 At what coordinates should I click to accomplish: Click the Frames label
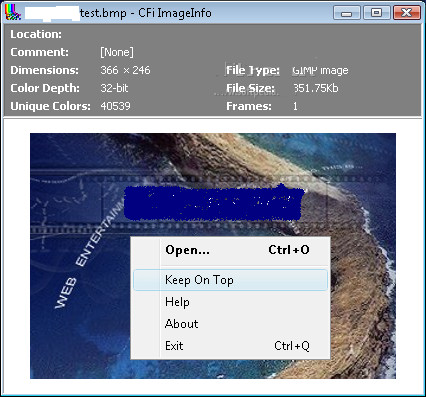click(x=249, y=106)
